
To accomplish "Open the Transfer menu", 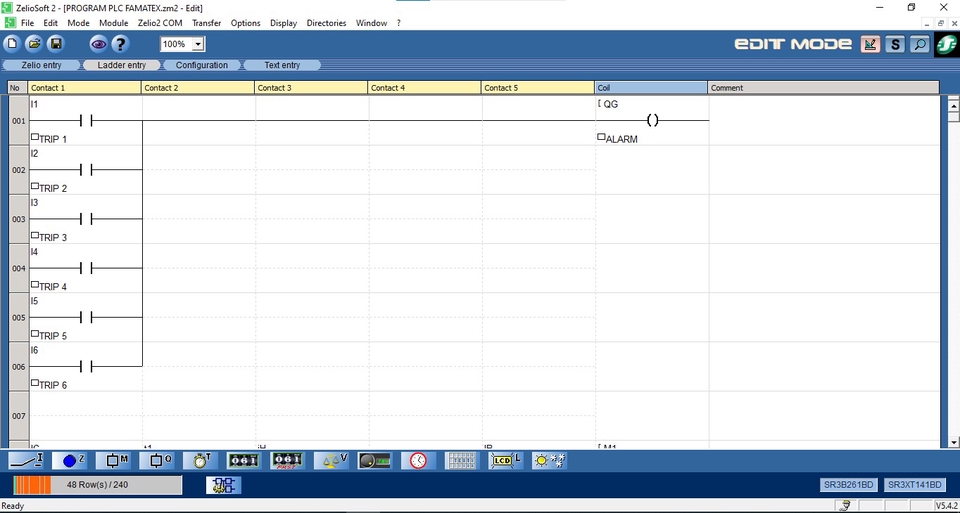I will coord(206,23).
